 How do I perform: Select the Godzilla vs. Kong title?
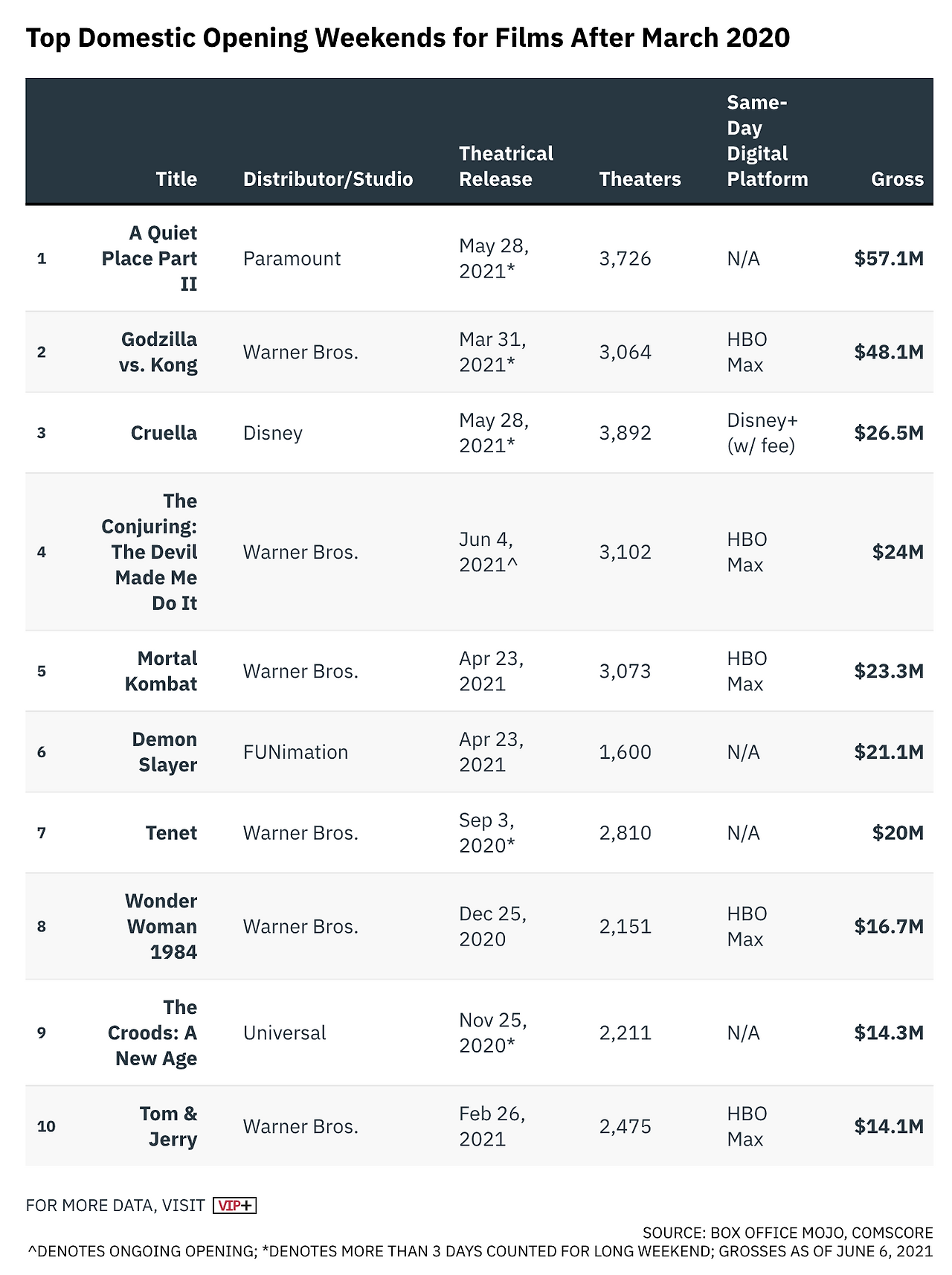[x=158, y=352]
